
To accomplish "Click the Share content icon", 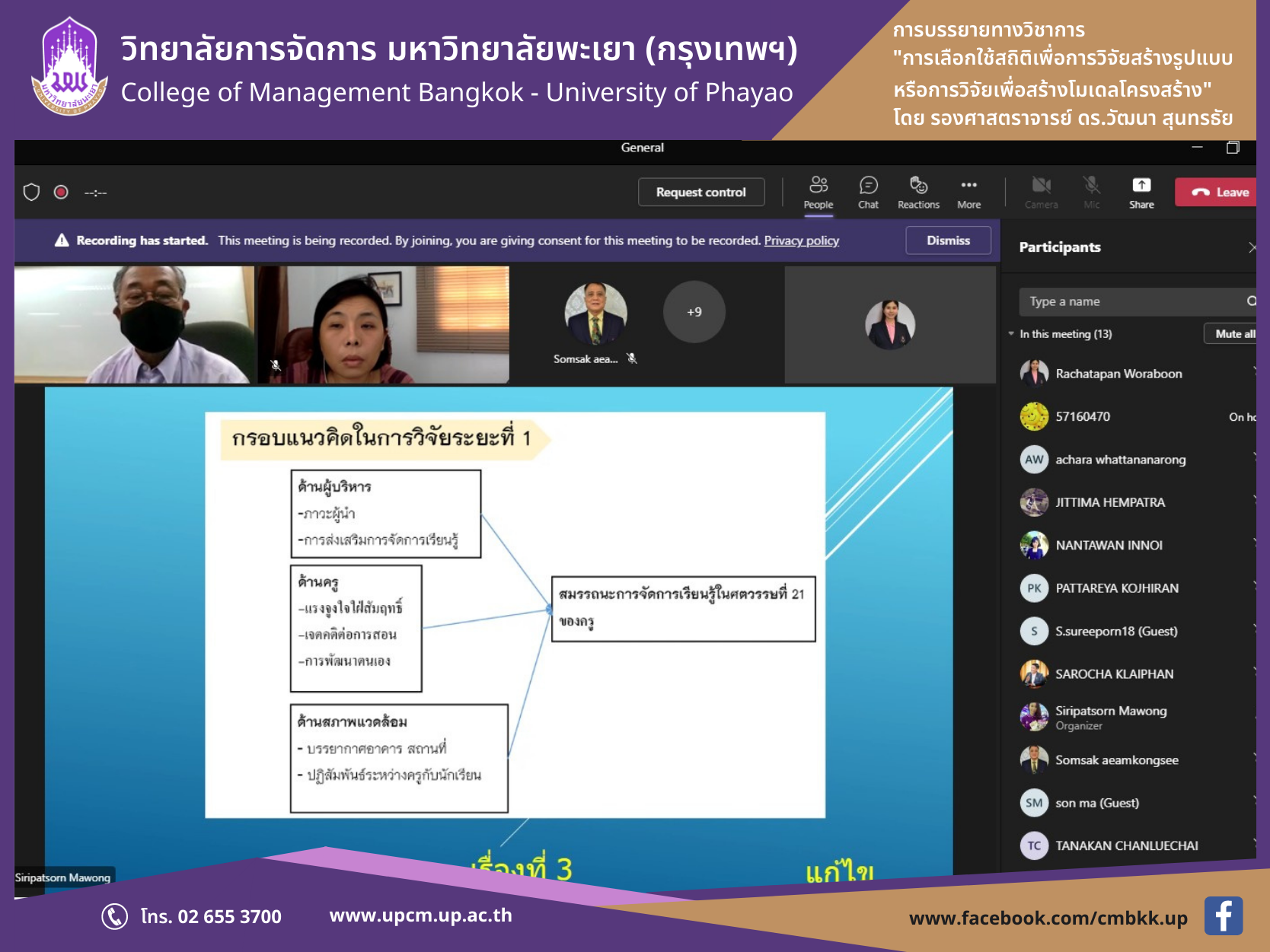I will tap(1141, 193).
